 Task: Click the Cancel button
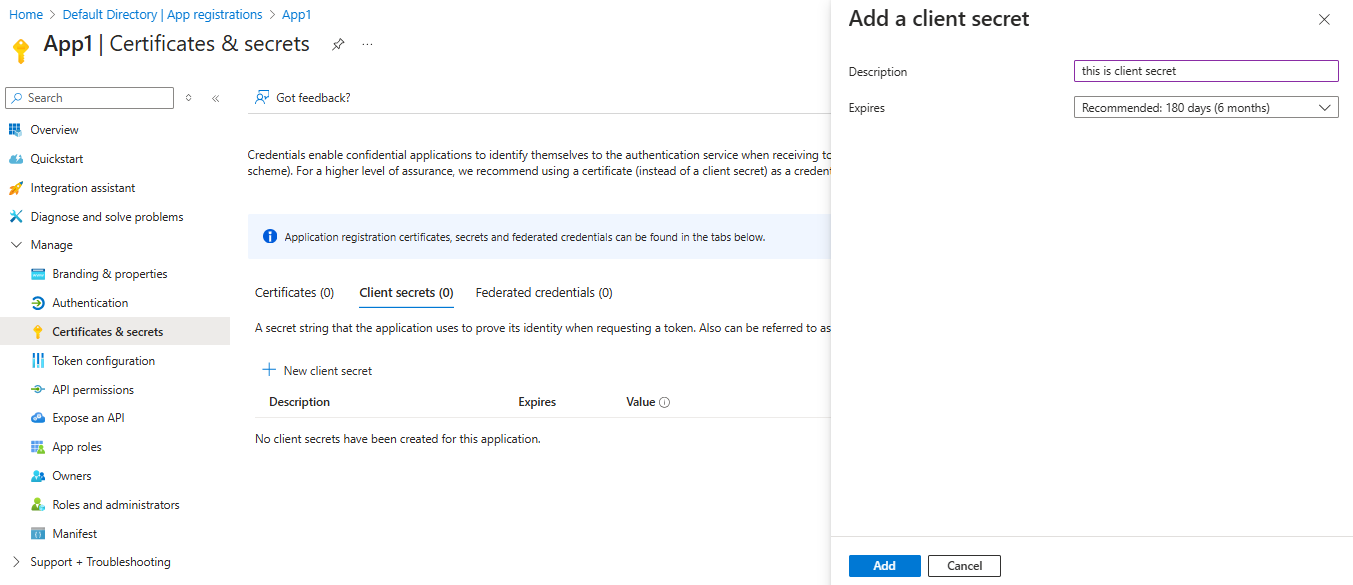tap(964, 566)
